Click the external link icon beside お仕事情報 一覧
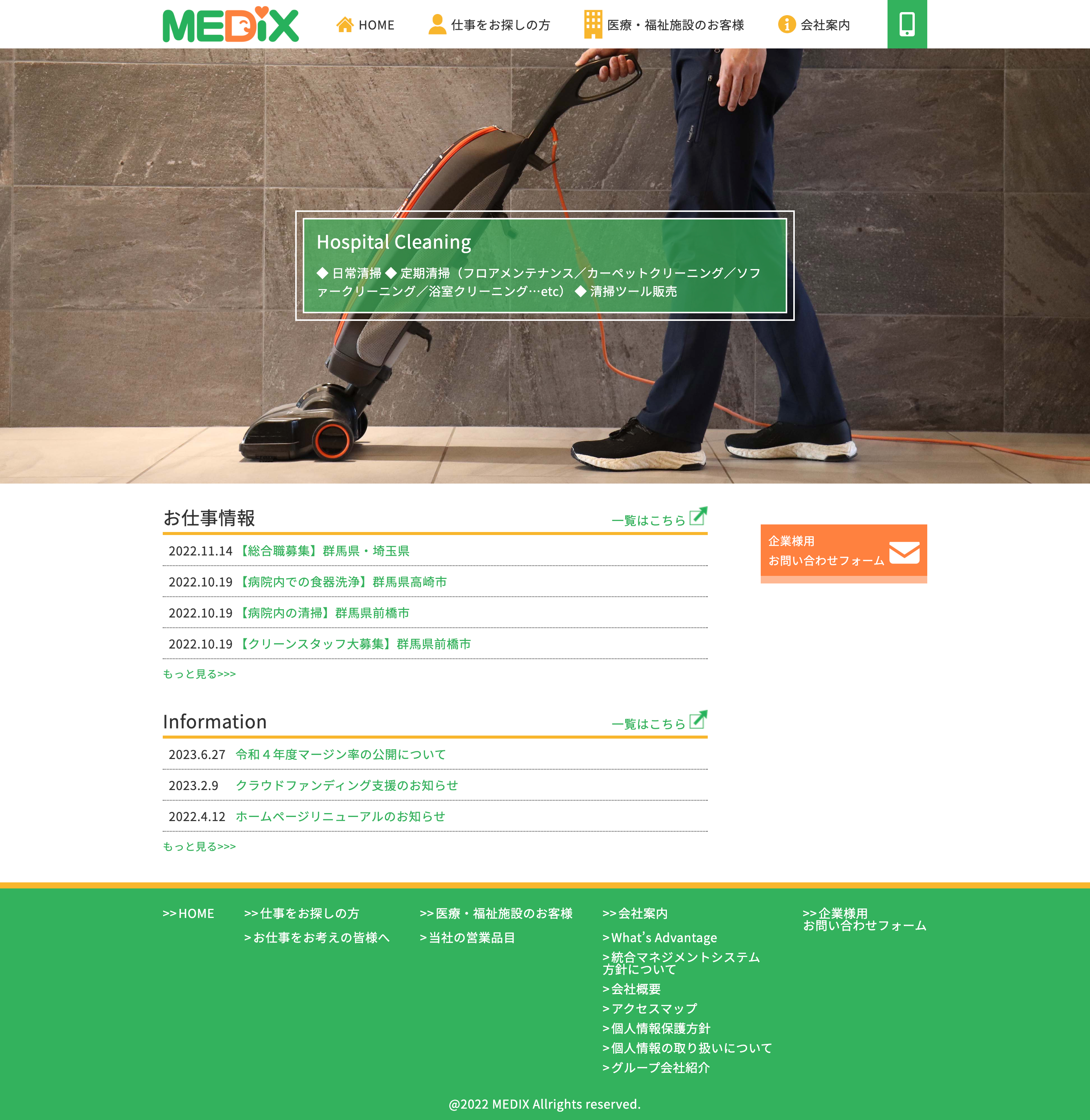This screenshot has height=1120, width=1090. point(698,516)
